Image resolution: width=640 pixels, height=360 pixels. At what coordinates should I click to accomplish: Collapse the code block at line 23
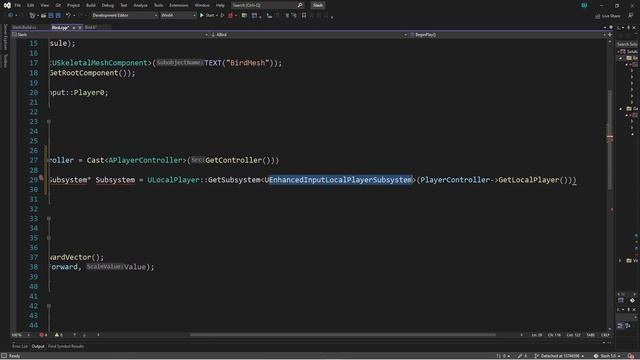(49, 122)
